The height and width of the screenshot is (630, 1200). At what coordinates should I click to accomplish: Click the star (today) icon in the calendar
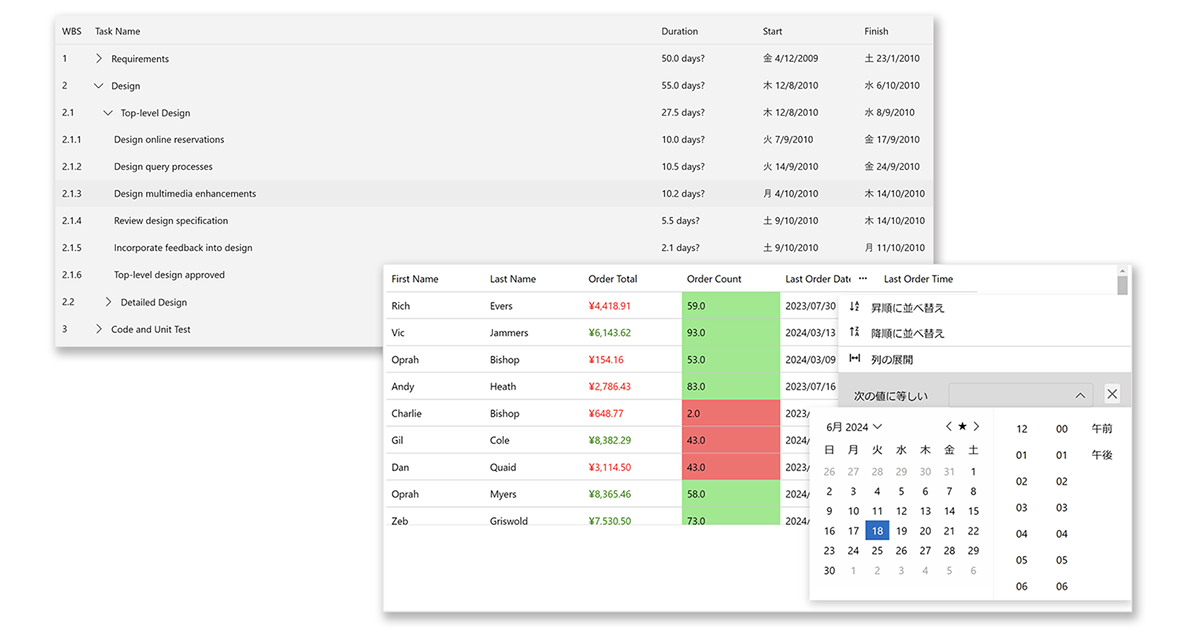tap(962, 427)
